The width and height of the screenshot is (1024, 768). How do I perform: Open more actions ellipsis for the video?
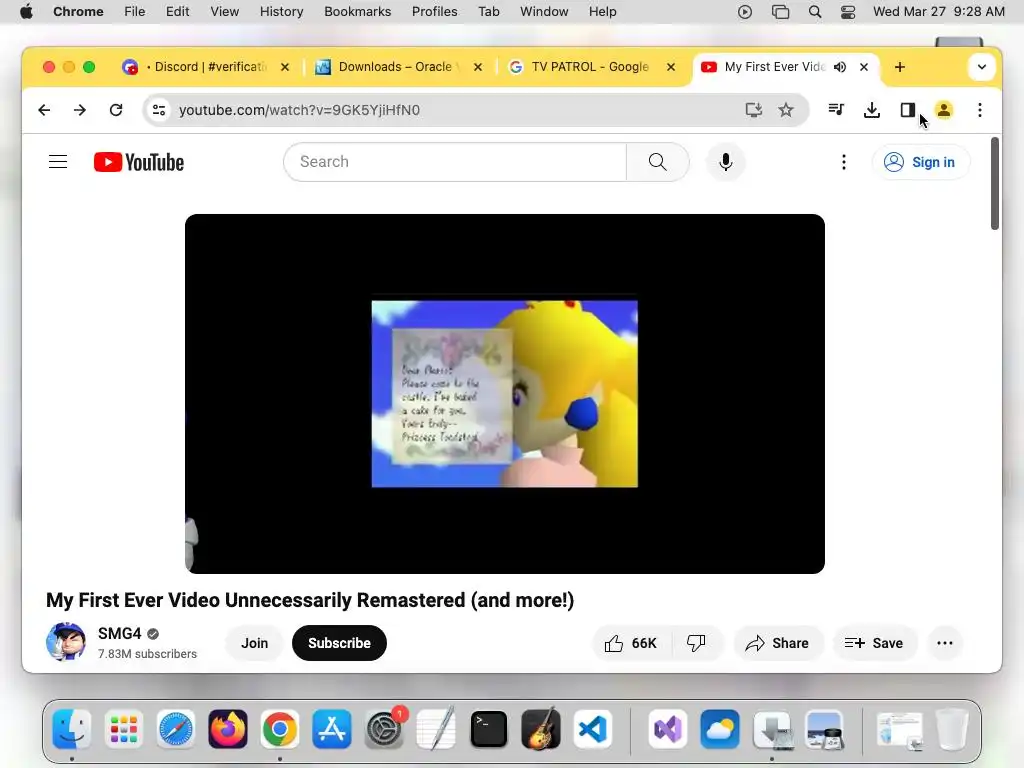[x=945, y=643]
